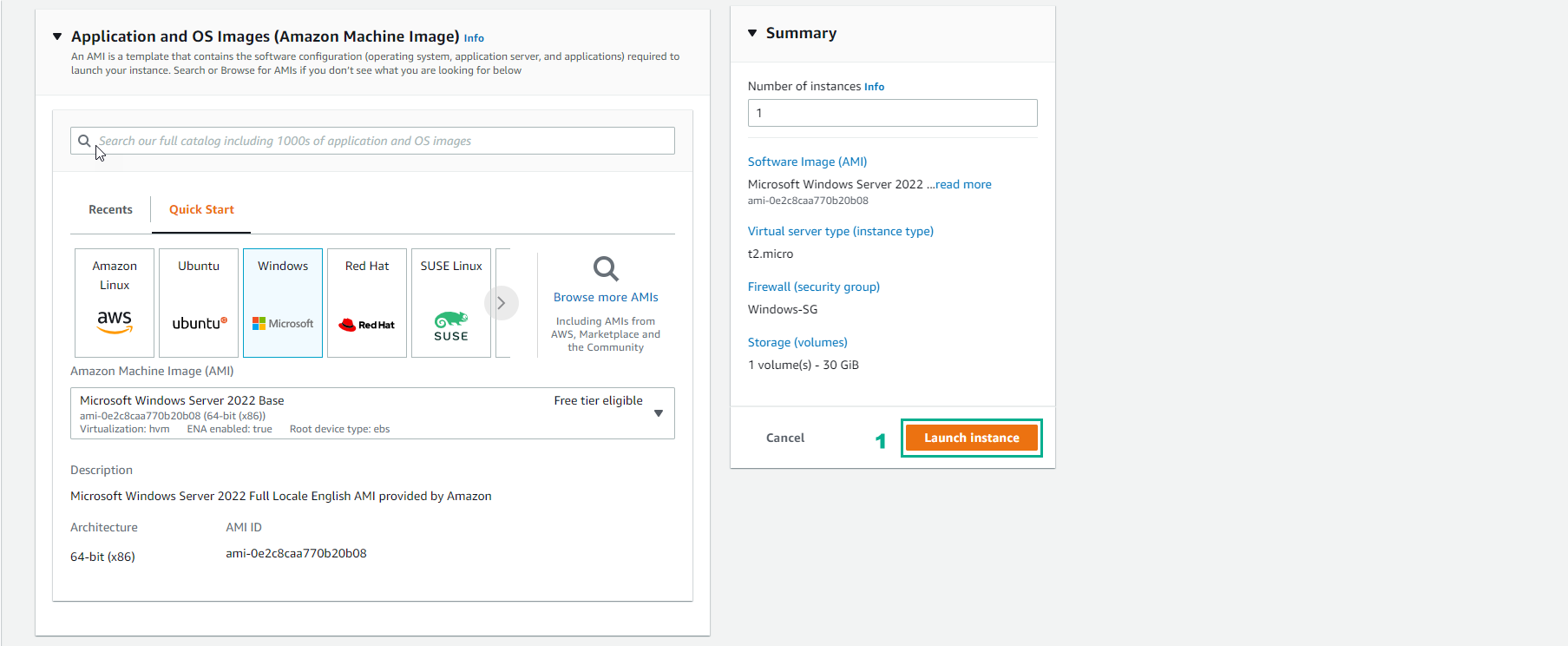Select the Amazon Linux AMI tile
Image resolution: width=1568 pixels, height=646 pixels.
[114, 302]
